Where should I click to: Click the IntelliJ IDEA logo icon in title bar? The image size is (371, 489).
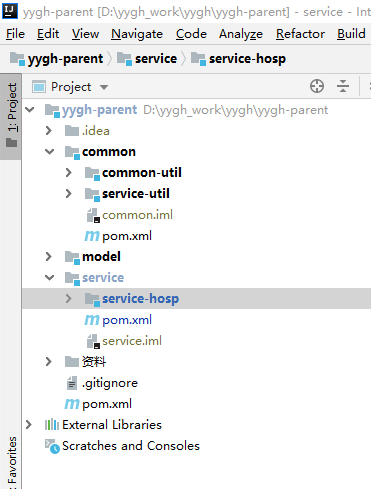click(x=10, y=11)
